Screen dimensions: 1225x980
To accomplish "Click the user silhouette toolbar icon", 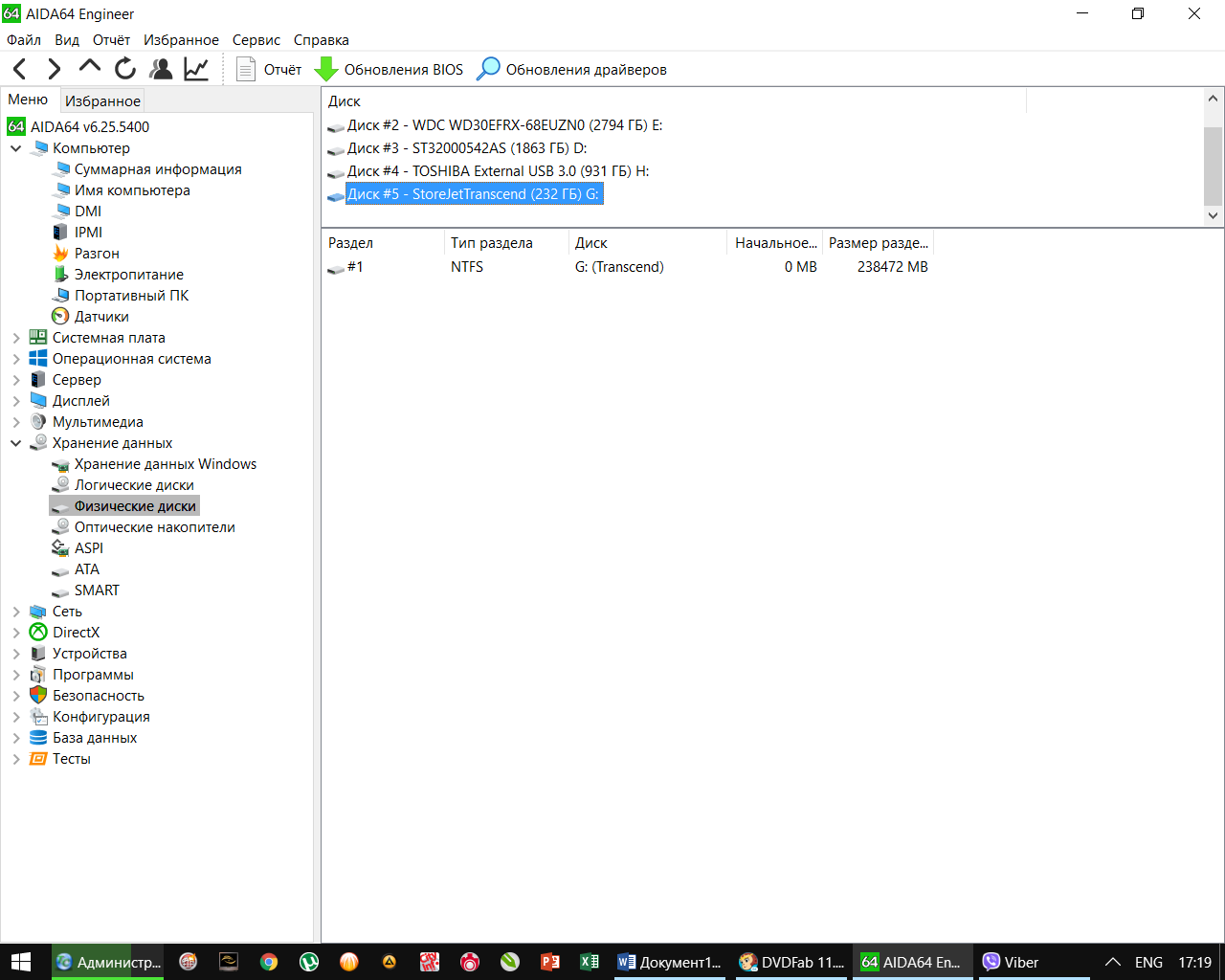I will coord(161,69).
